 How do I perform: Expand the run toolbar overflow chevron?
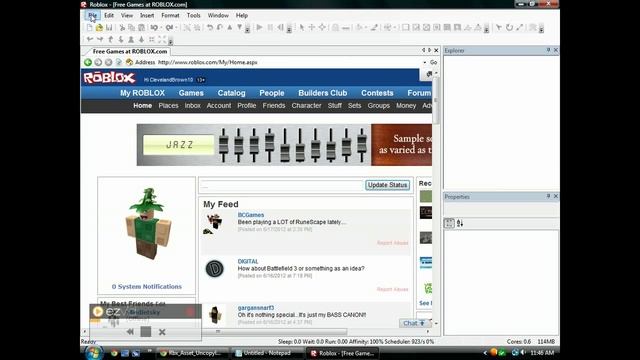(x=289, y=28)
